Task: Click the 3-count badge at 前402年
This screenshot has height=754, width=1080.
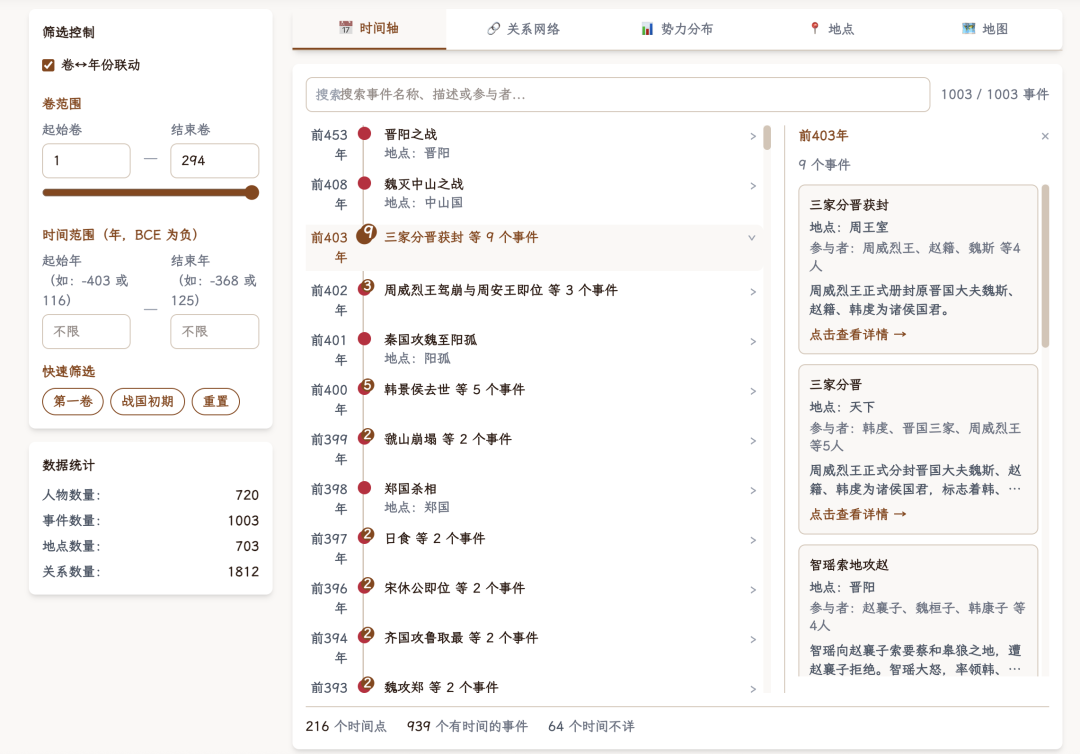Action: [366, 288]
